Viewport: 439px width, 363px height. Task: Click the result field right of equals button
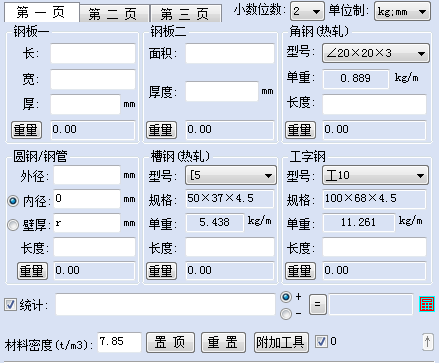coord(371,304)
